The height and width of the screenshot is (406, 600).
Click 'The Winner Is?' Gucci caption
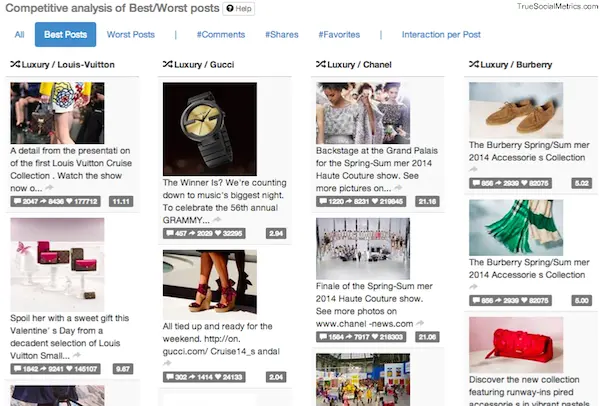click(225, 201)
